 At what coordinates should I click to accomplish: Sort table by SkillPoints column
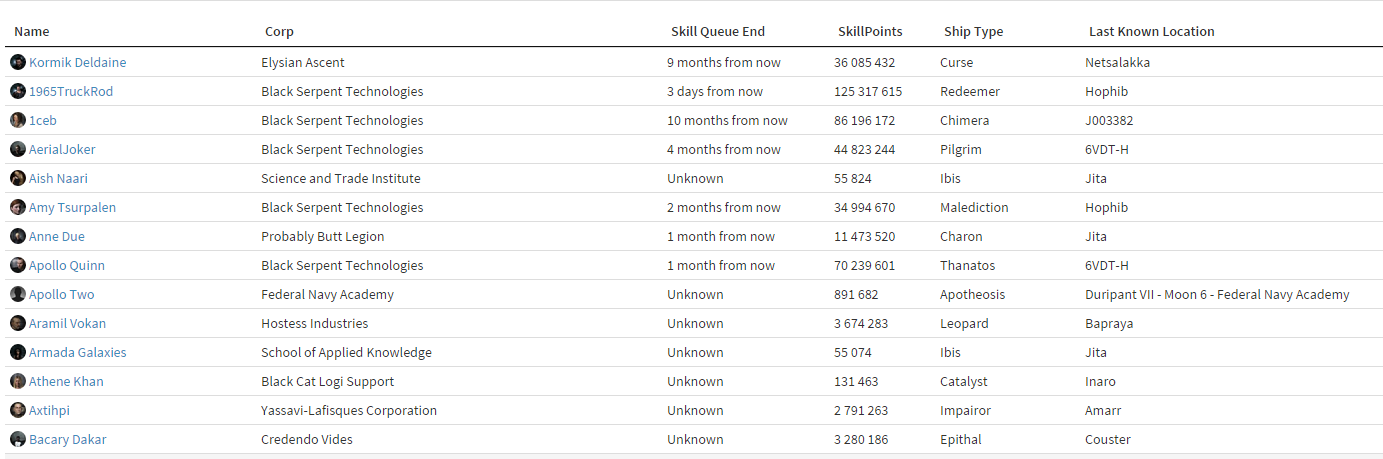[869, 32]
